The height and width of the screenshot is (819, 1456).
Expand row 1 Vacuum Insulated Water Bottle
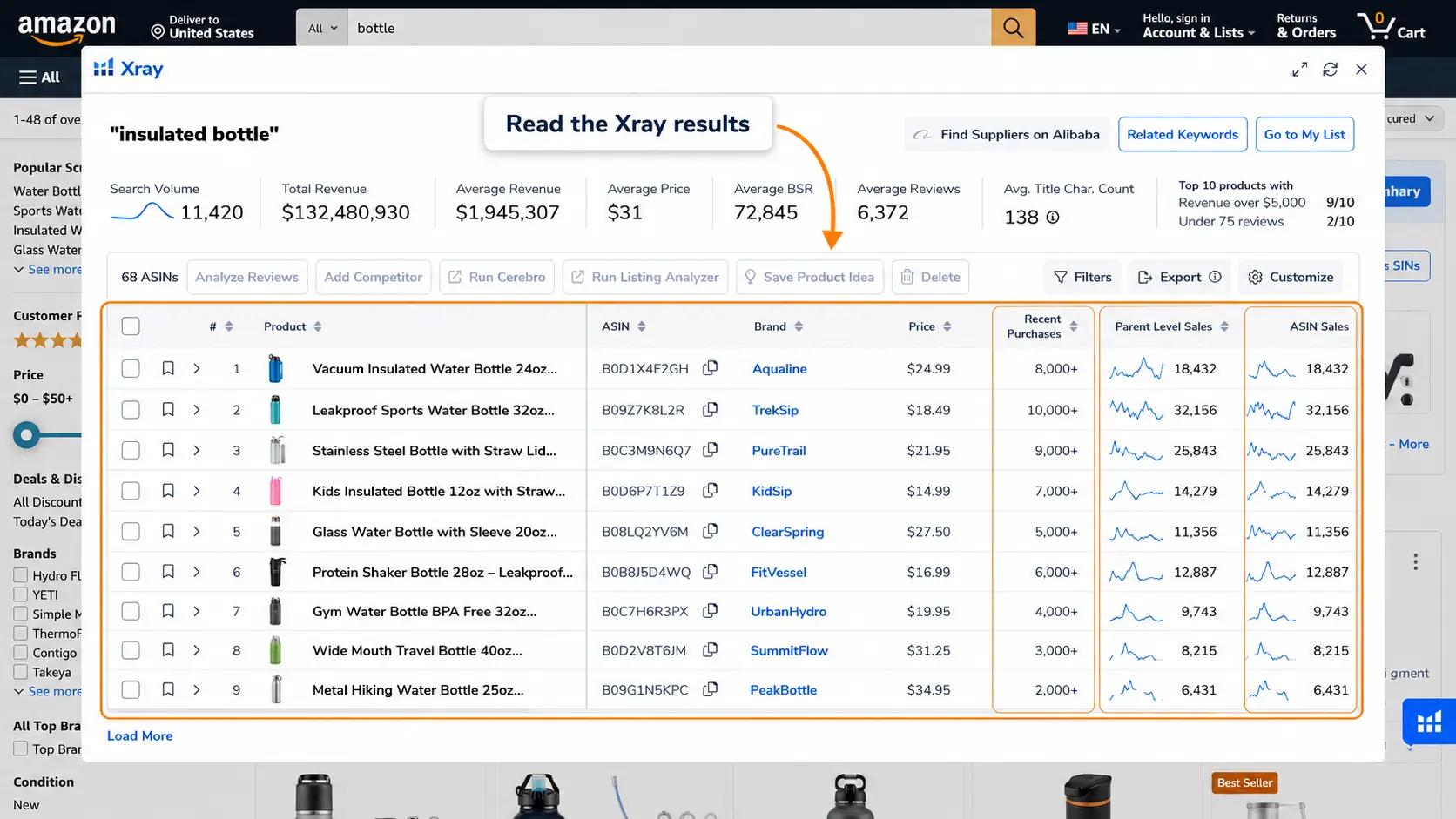[197, 368]
